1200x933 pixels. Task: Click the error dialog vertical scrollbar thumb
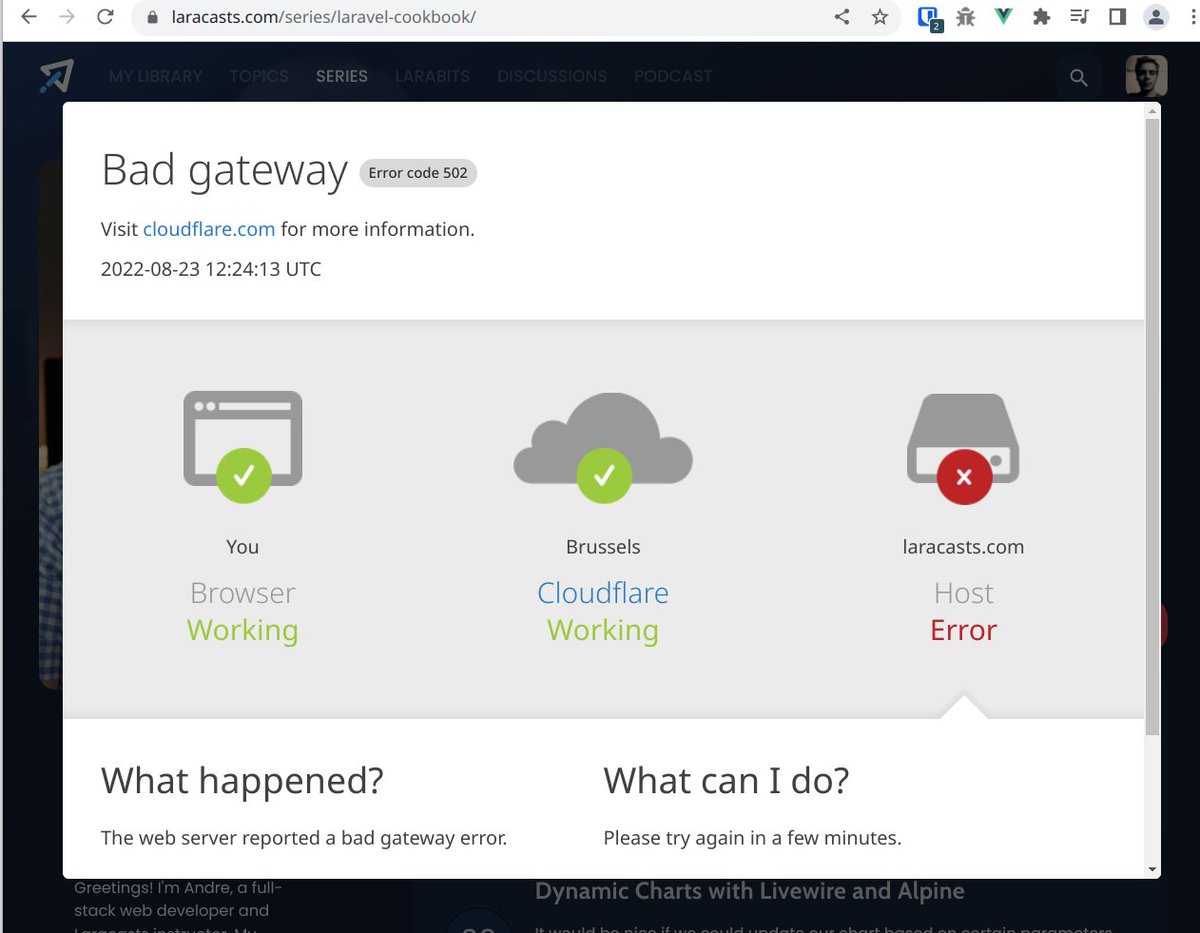pyautogui.click(x=1153, y=425)
